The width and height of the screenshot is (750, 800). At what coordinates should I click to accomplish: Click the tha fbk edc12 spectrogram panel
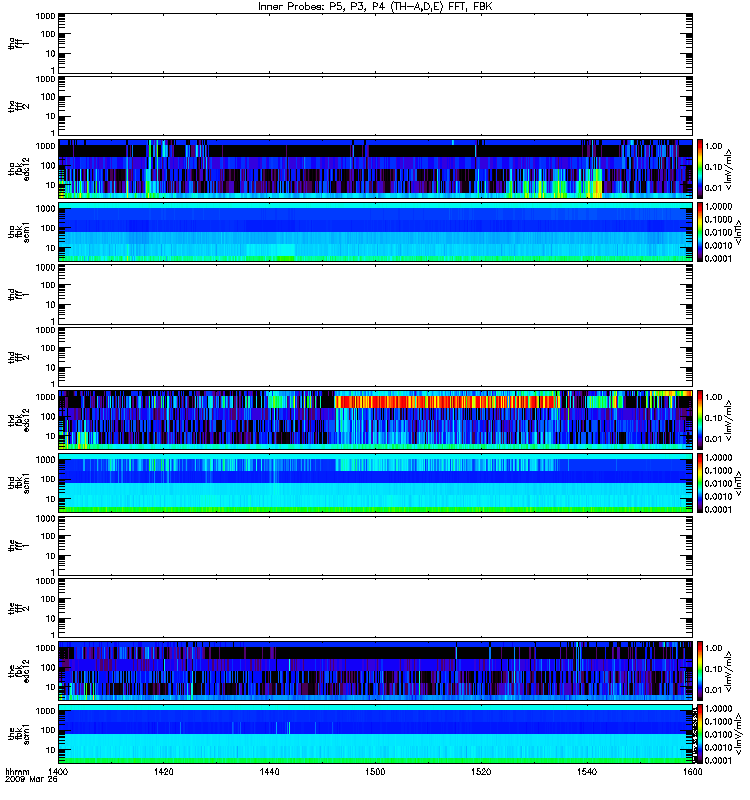click(376, 168)
